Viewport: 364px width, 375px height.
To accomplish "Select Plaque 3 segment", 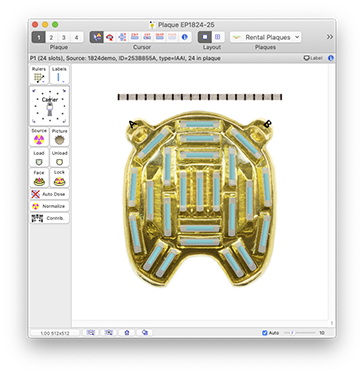I will pyautogui.click(x=64, y=37).
